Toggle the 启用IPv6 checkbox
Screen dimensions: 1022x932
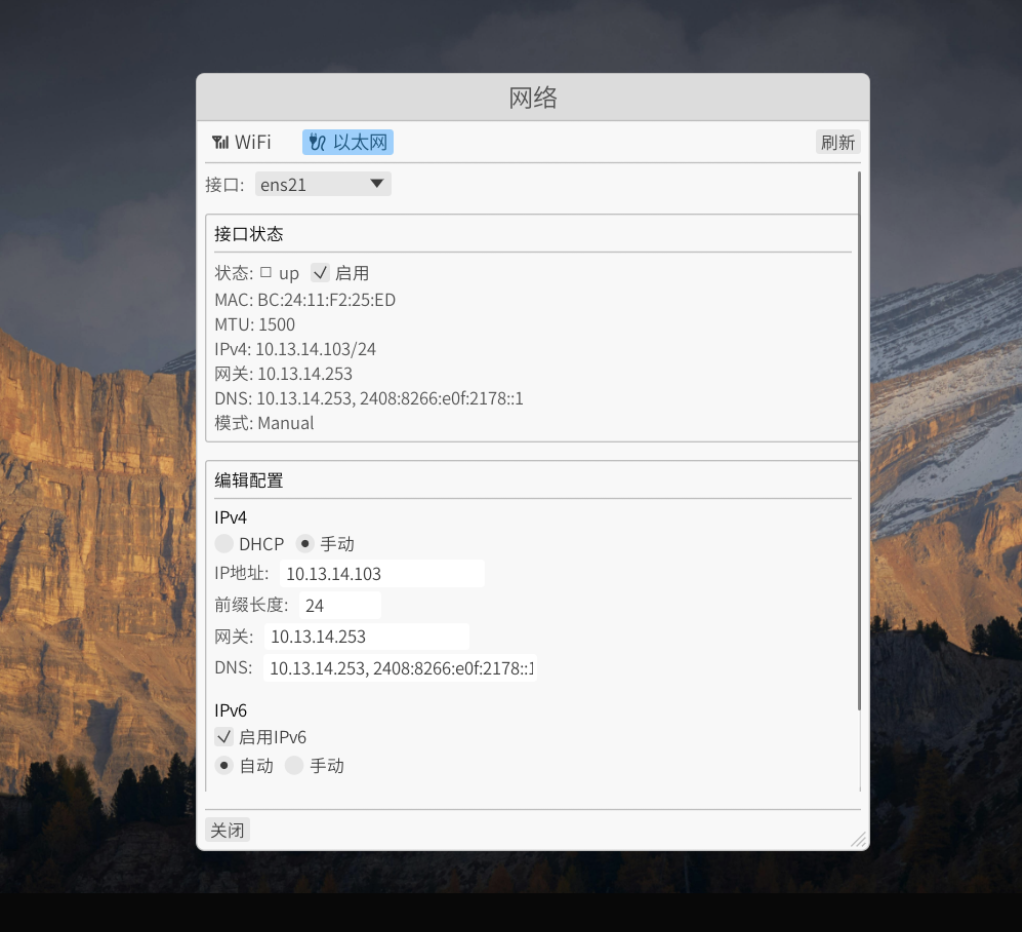tap(225, 737)
